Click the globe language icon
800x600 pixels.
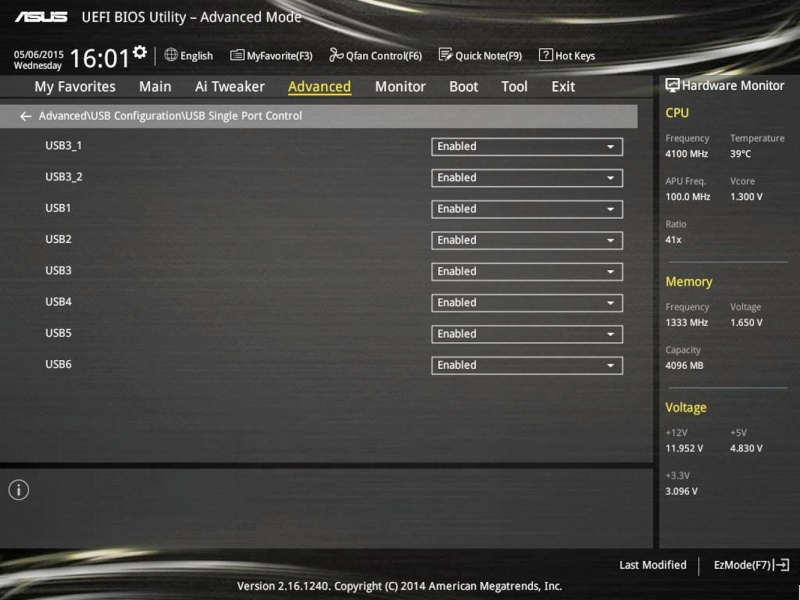[171, 55]
